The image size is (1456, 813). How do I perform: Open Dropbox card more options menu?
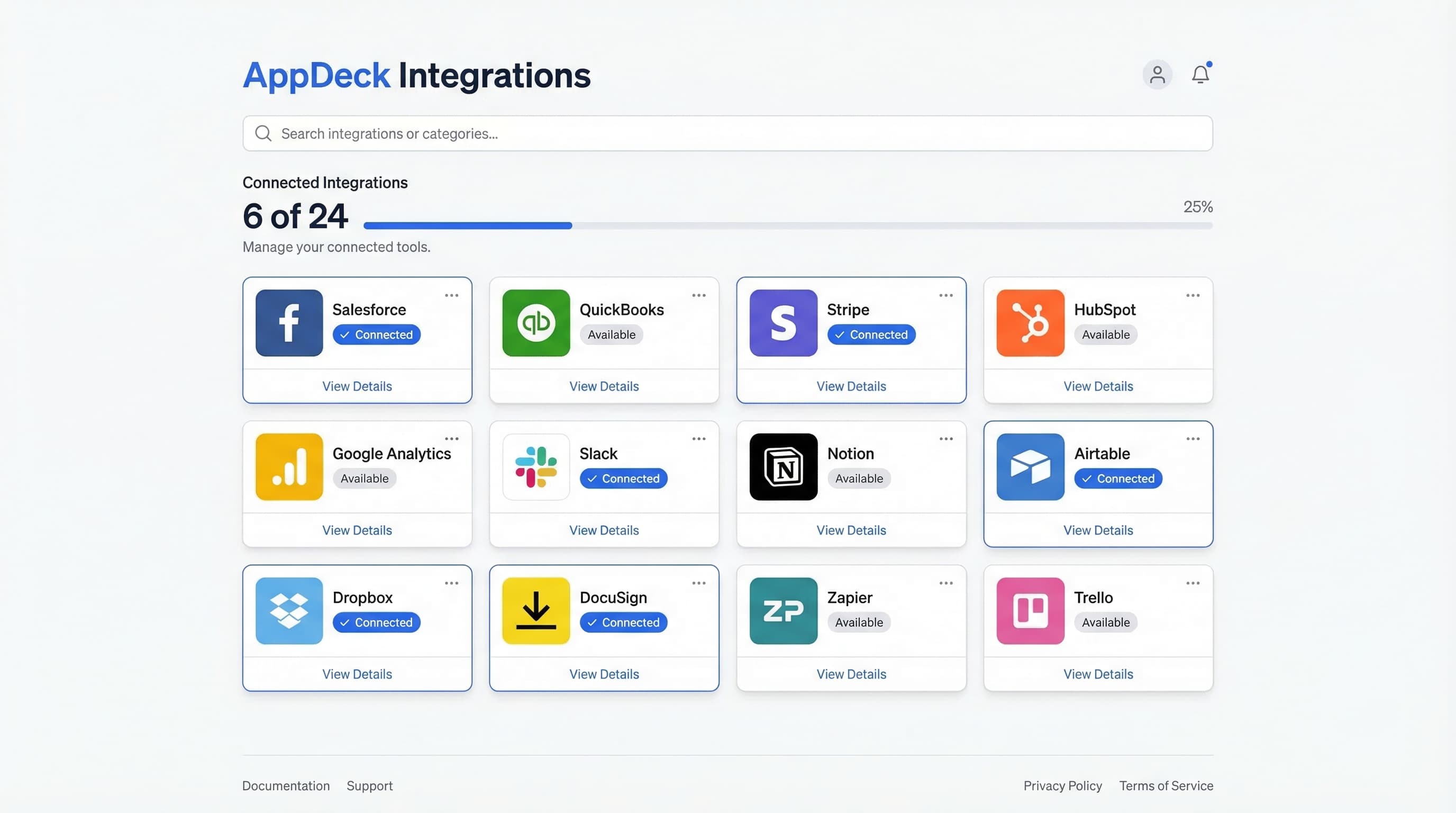[451, 583]
